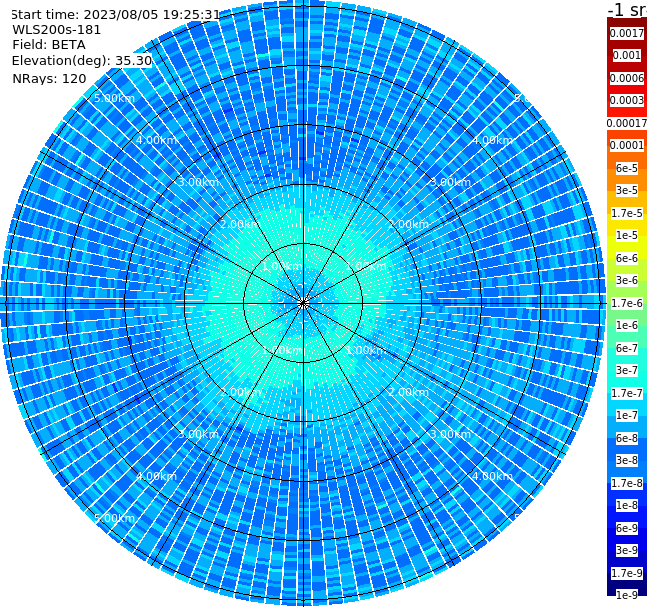647x607 pixels.
Task: Click the lower-left 4.00km range label
Action: (x=156, y=476)
